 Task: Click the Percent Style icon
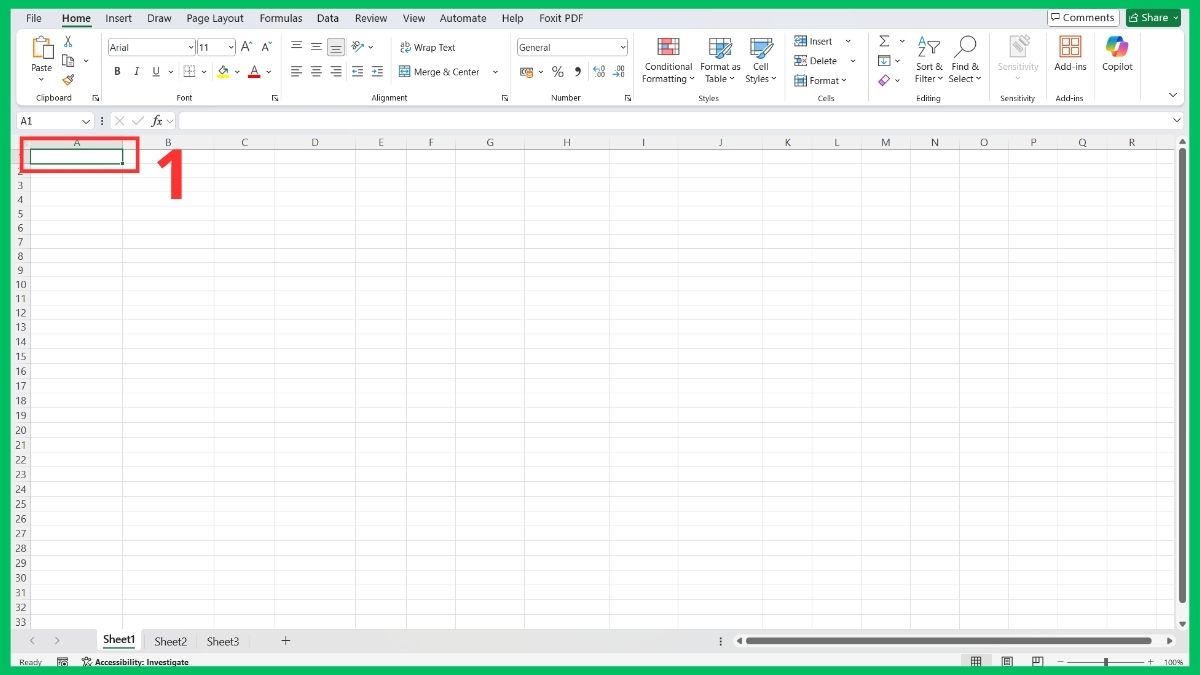pos(557,71)
